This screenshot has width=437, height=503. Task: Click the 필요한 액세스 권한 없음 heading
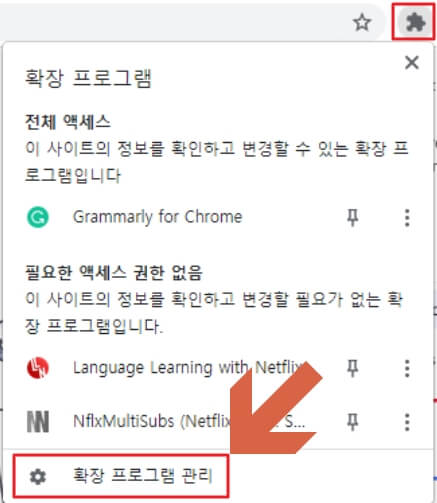click(x=114, y=273)
